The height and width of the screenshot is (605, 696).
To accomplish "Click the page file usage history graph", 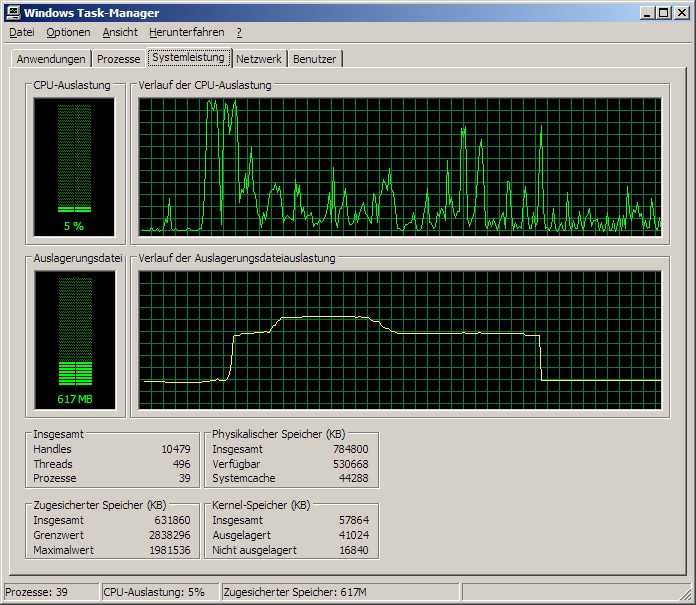I will (x=400, y=340).
